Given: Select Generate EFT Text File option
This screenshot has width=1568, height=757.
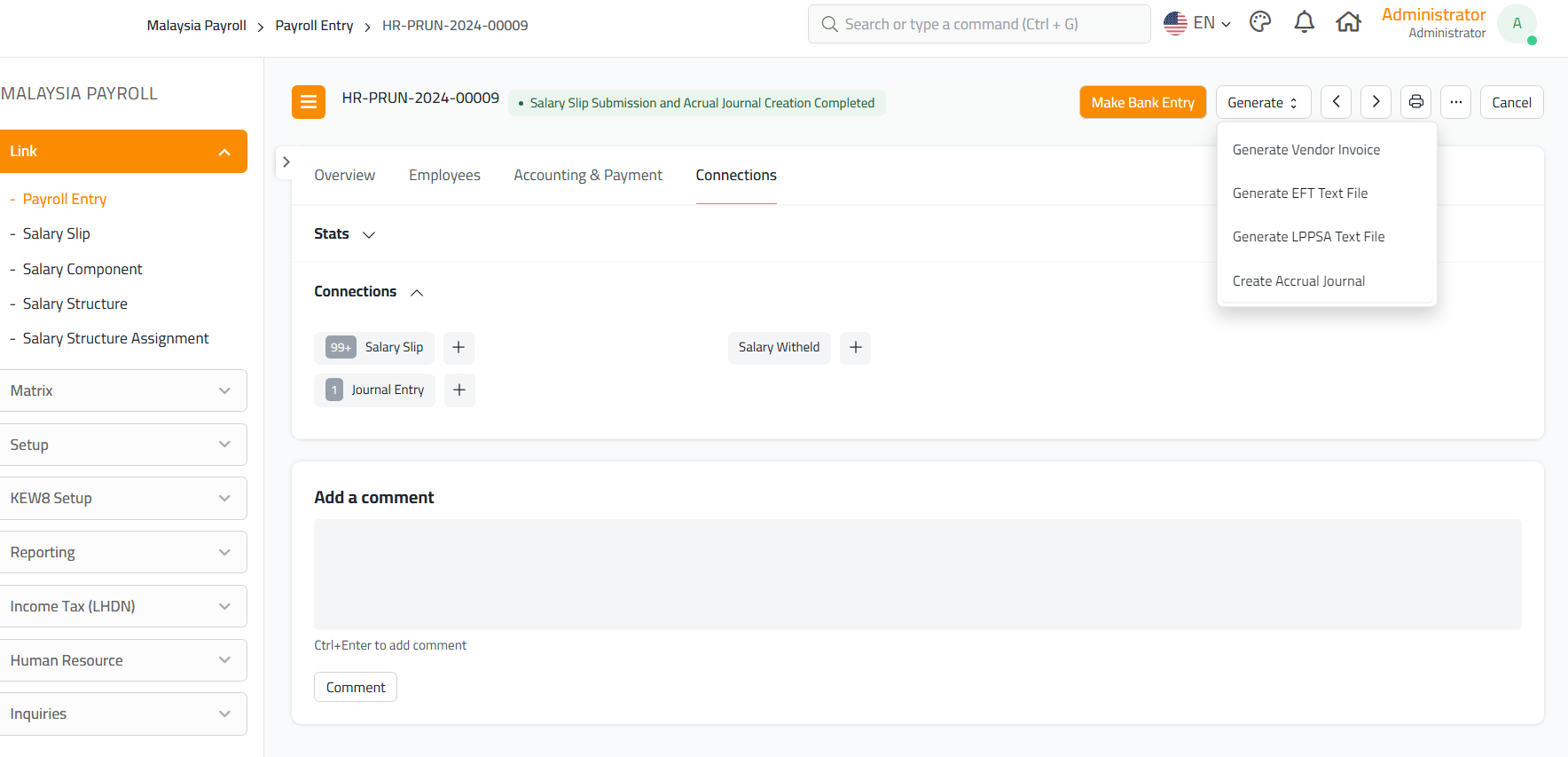Looking at the screenshot, I should tap(1299, 193).
